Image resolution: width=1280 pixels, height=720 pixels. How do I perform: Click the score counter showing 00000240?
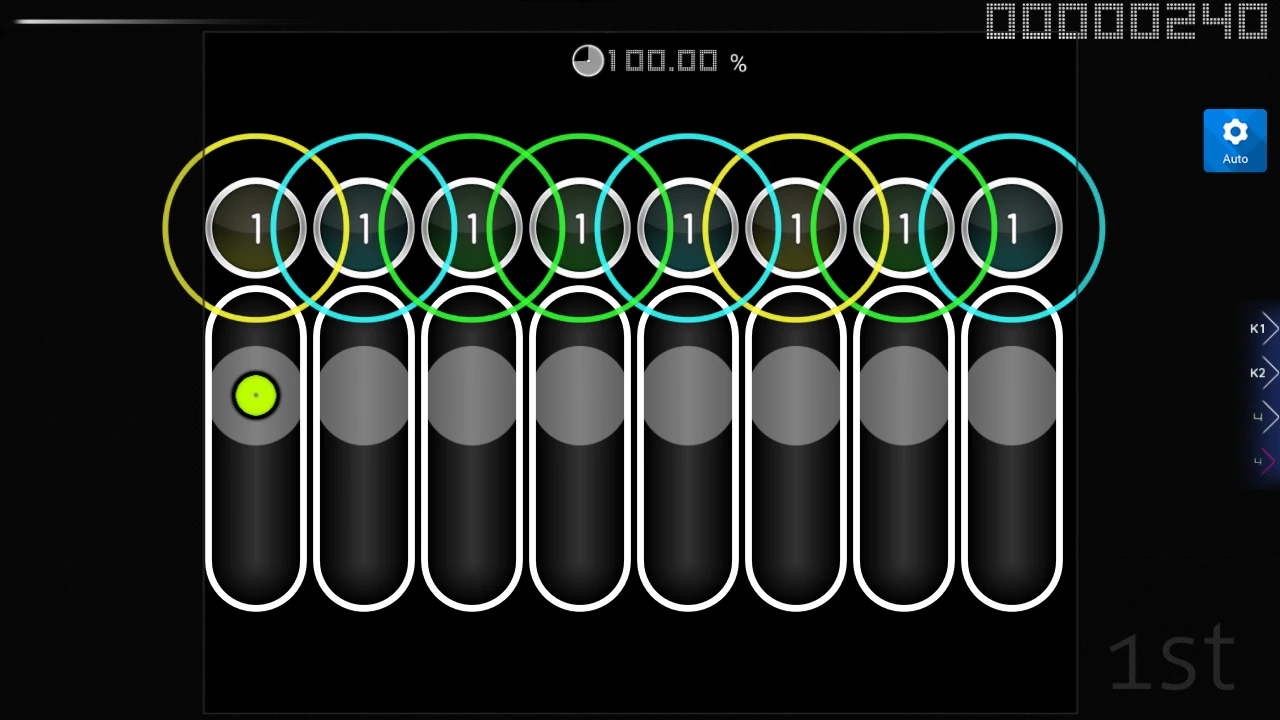click(x=1127, y=22)
